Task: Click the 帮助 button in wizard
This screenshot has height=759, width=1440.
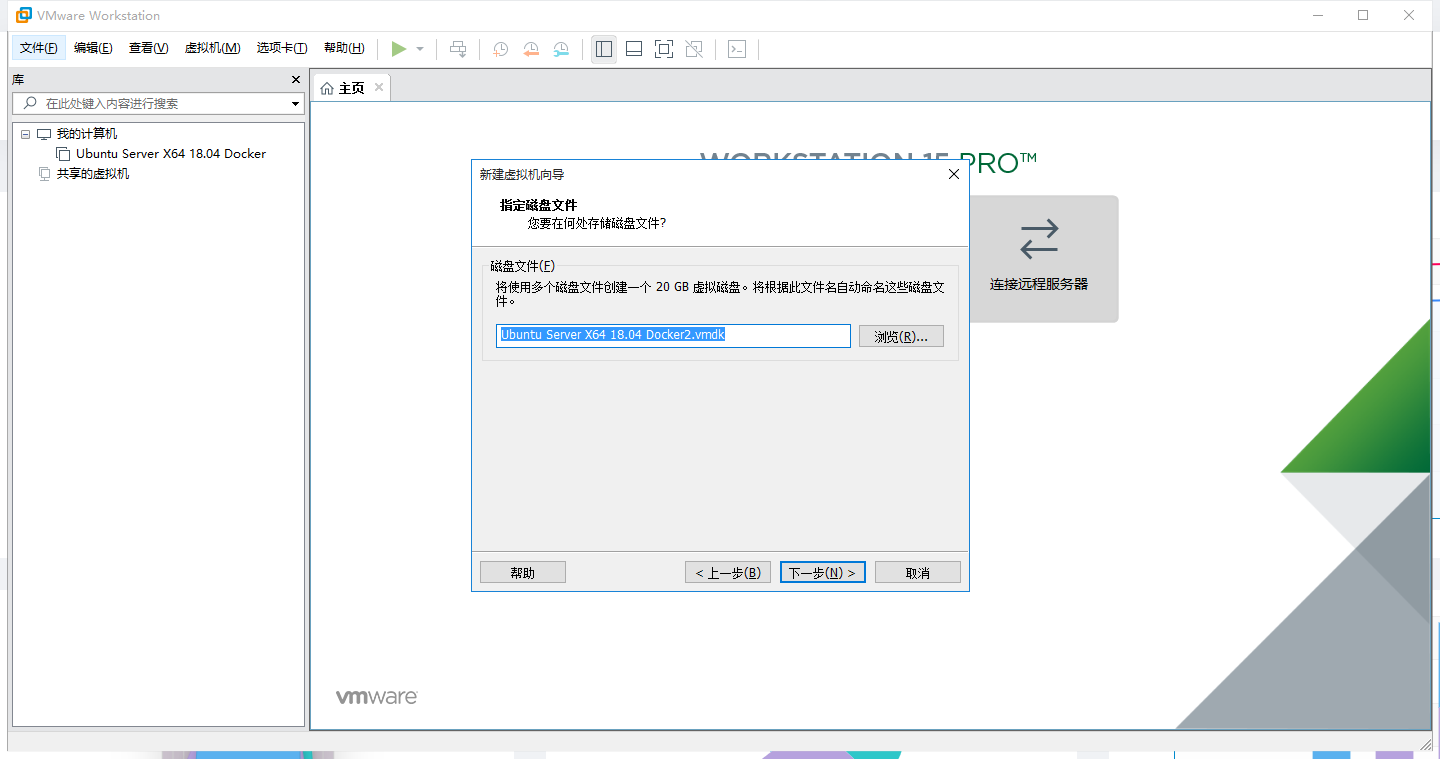Action: click(523, 572)
